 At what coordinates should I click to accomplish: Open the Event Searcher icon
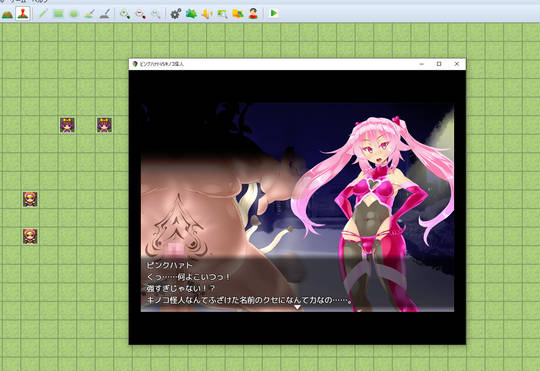[222, 14]
